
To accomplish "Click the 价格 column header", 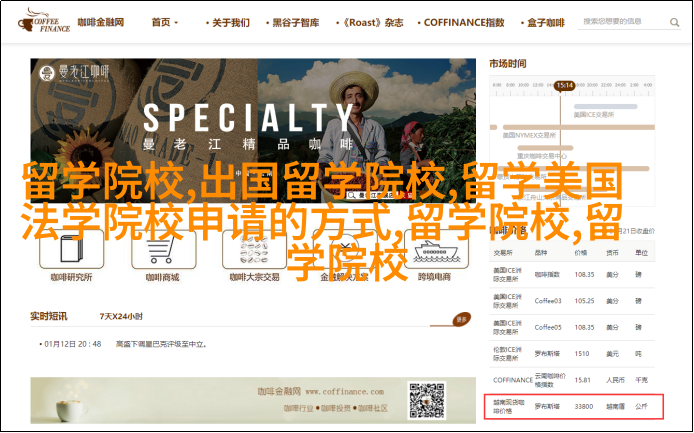I will [581, 253].
